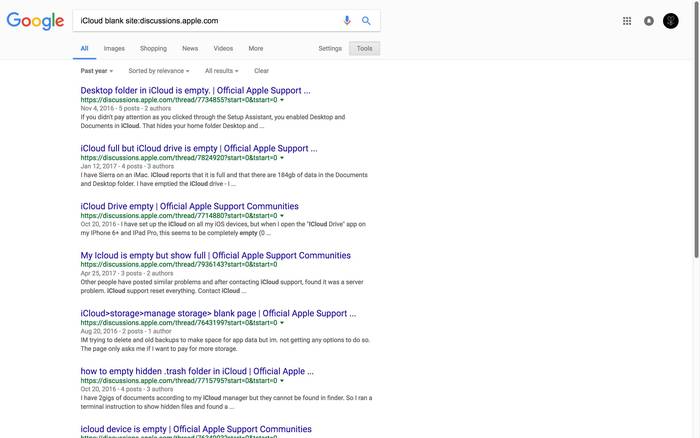Select the All results tab
This screenshot has width=700, height=438.
tap(84, 48)
